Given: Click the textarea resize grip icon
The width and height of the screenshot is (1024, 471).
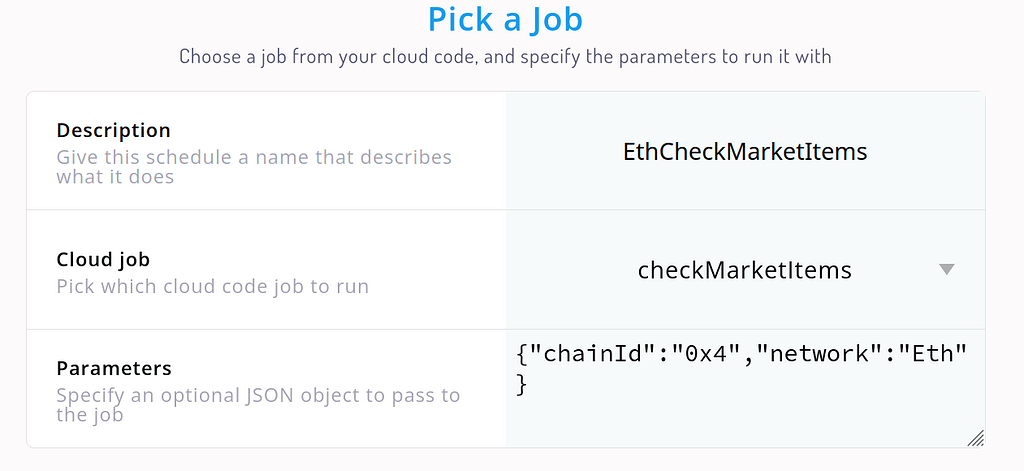Looking at the screenshot, I should click(976, 438).
